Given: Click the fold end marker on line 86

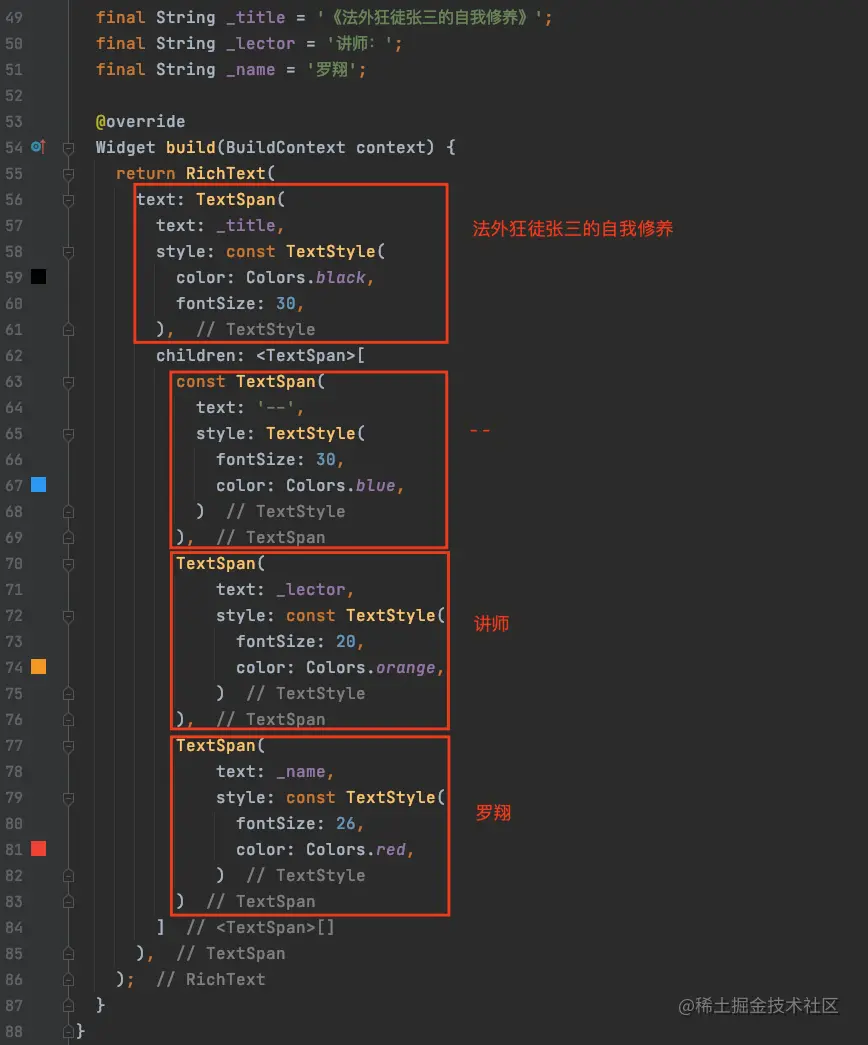Looking at the screenshot, I should (68, 980).
